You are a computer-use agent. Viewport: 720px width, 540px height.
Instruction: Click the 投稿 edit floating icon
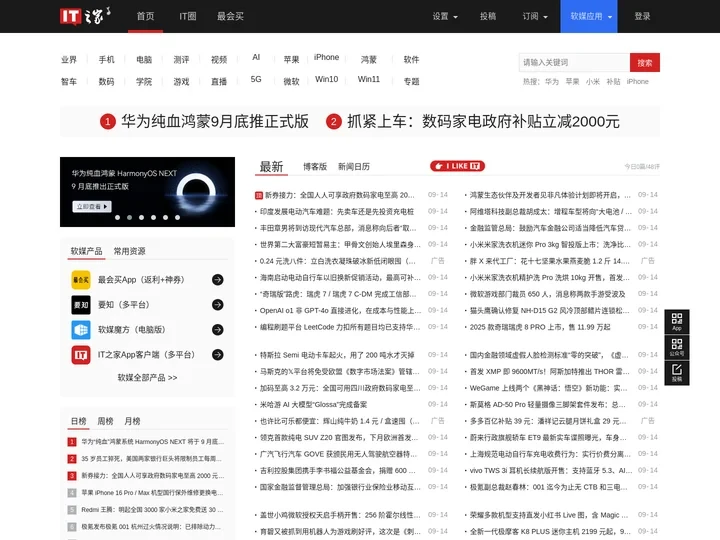pyautogui.click(x=677, y=373)
